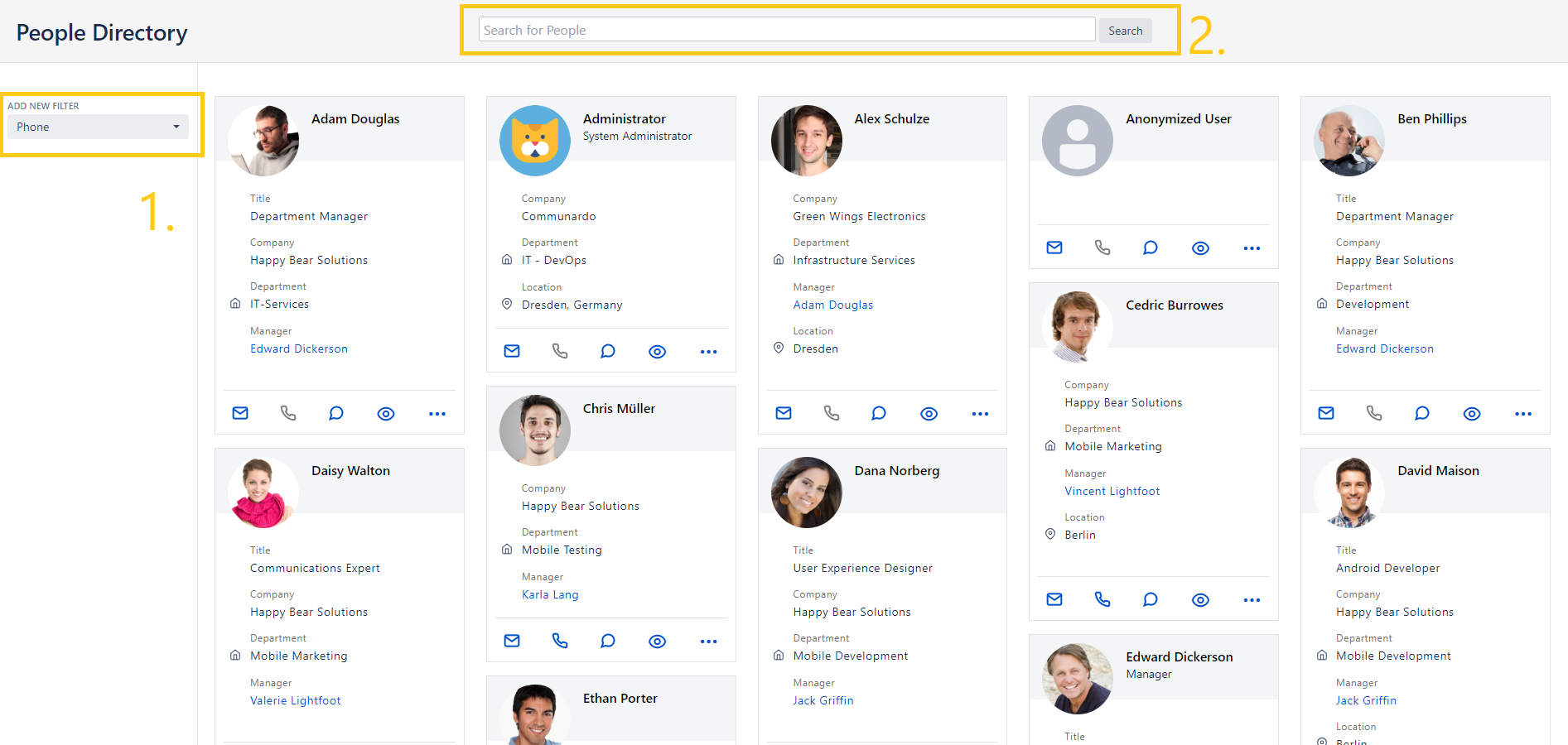1568x745 pixels.
Task: Click the Search for People input field
Action: [786, 31]
